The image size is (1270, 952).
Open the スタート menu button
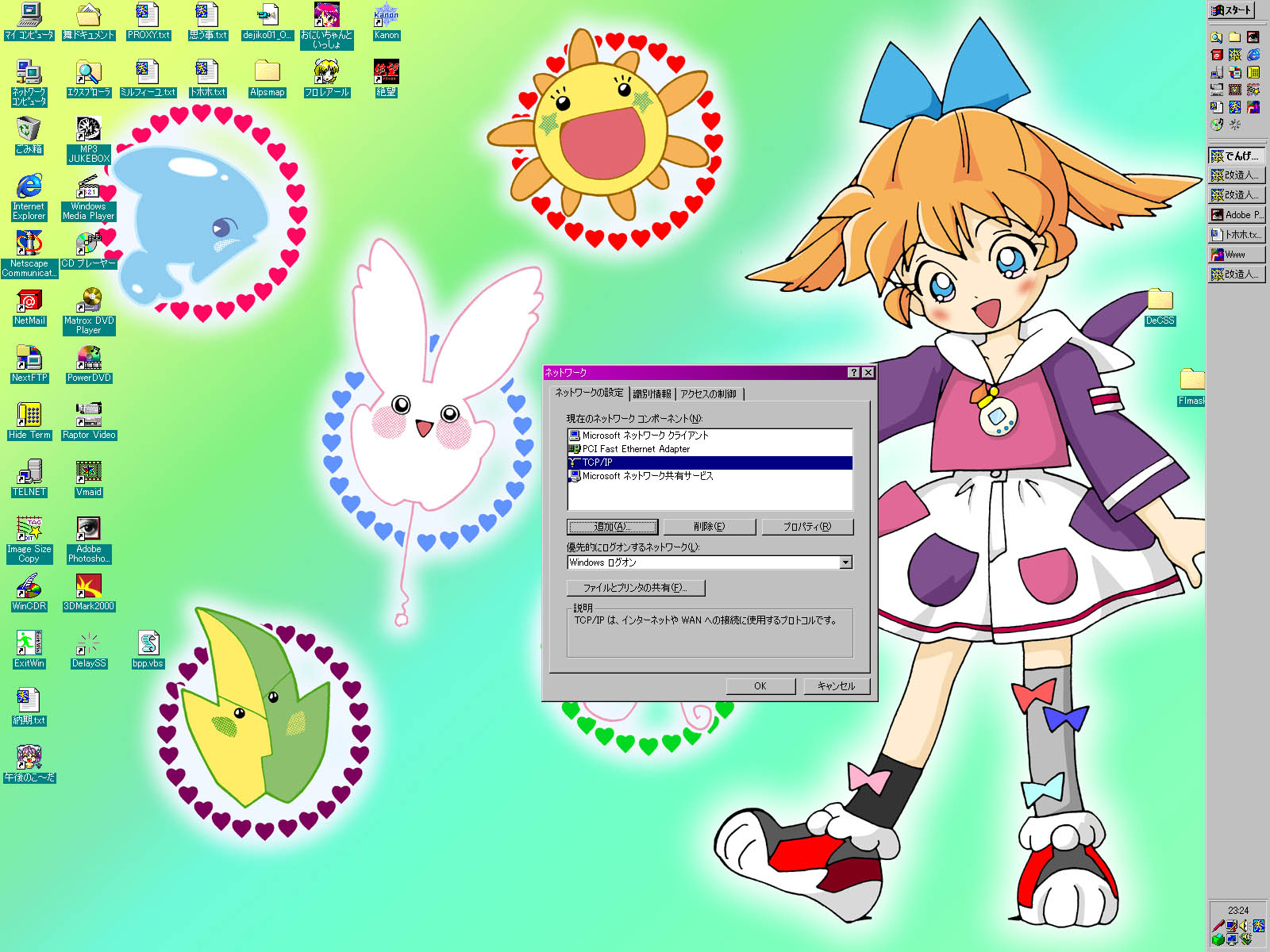tap(1231, 10)
